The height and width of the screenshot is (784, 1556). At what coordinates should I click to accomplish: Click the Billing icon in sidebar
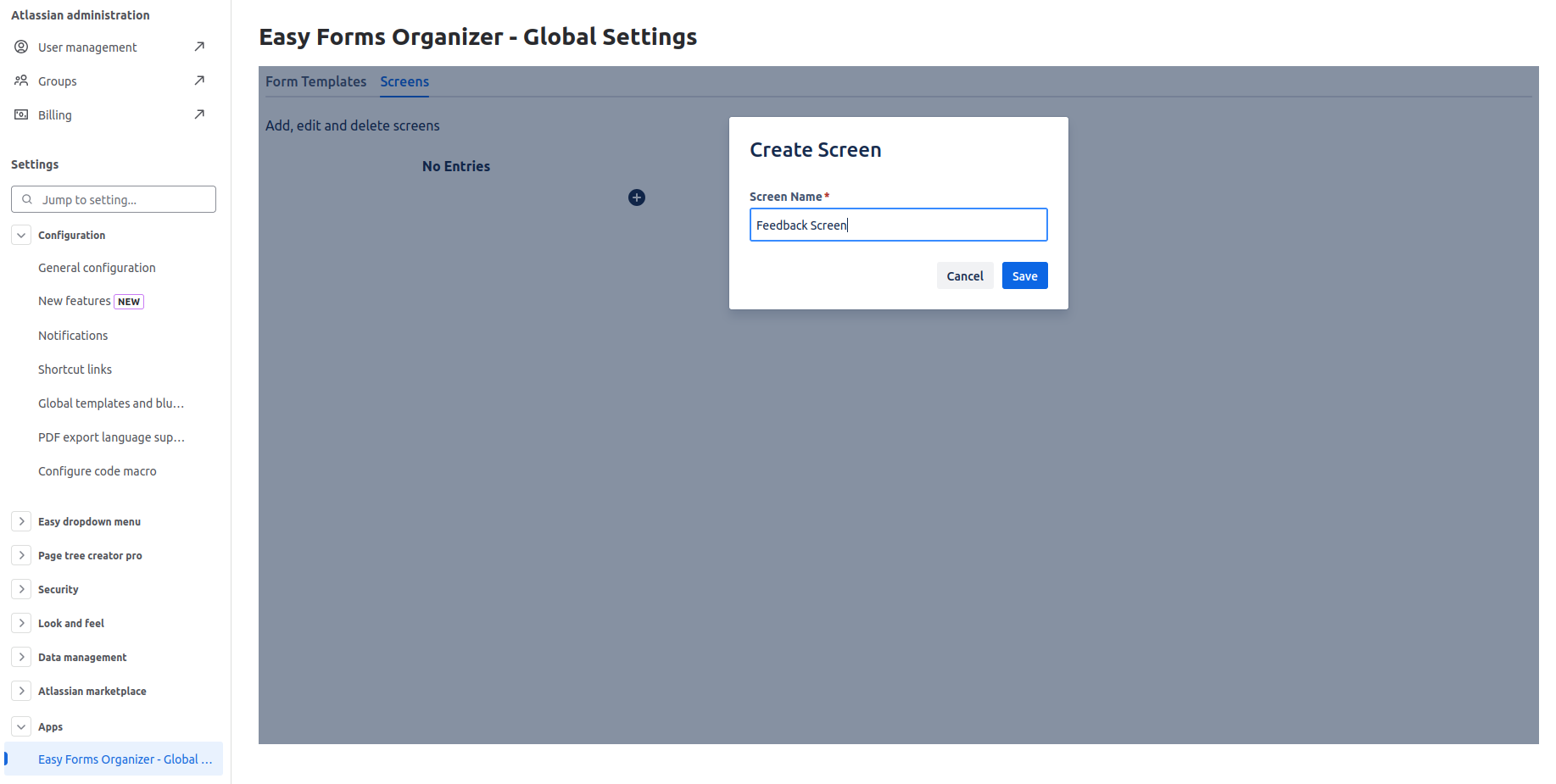pyautogui.click(x=21, y=114)
